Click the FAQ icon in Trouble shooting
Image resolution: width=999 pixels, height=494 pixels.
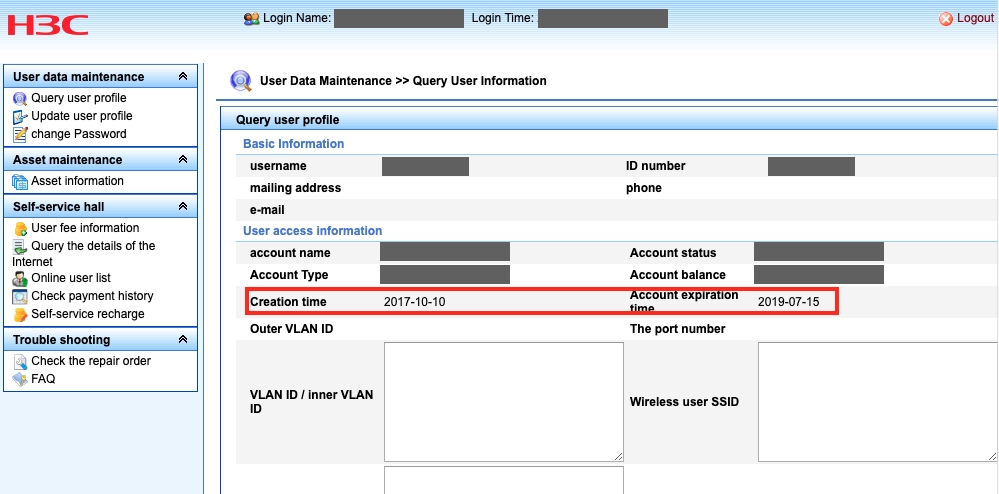click(20, 379)
